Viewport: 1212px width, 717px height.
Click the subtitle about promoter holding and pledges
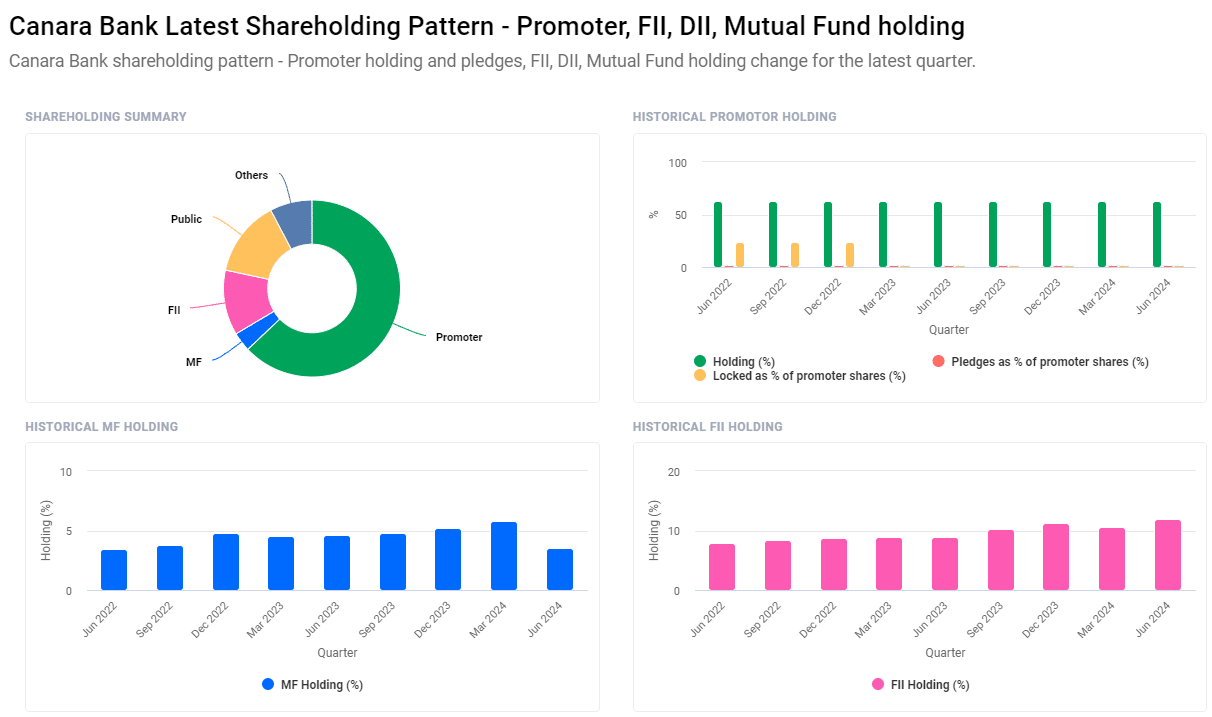[x=492, y=61]
